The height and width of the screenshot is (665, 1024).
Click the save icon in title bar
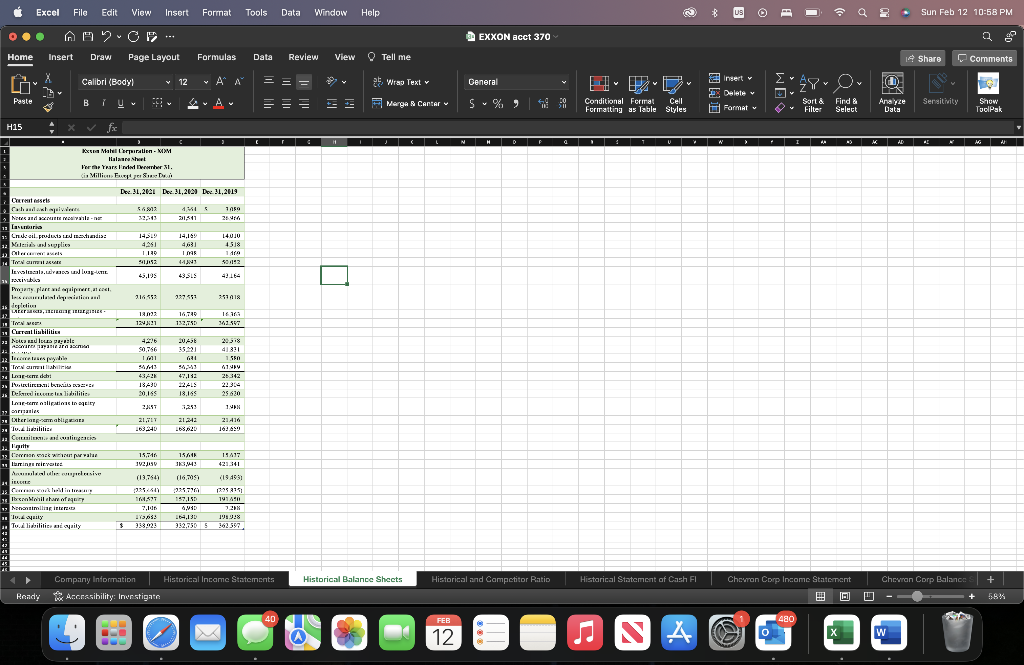point(87,37)
